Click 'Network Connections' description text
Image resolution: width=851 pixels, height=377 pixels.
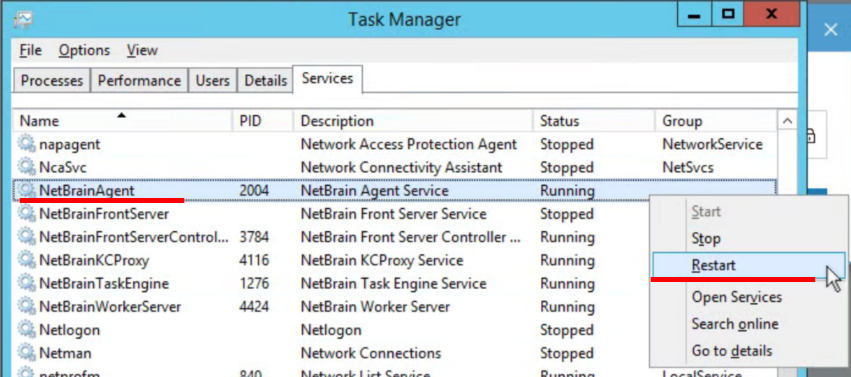[x=371, y=353]
